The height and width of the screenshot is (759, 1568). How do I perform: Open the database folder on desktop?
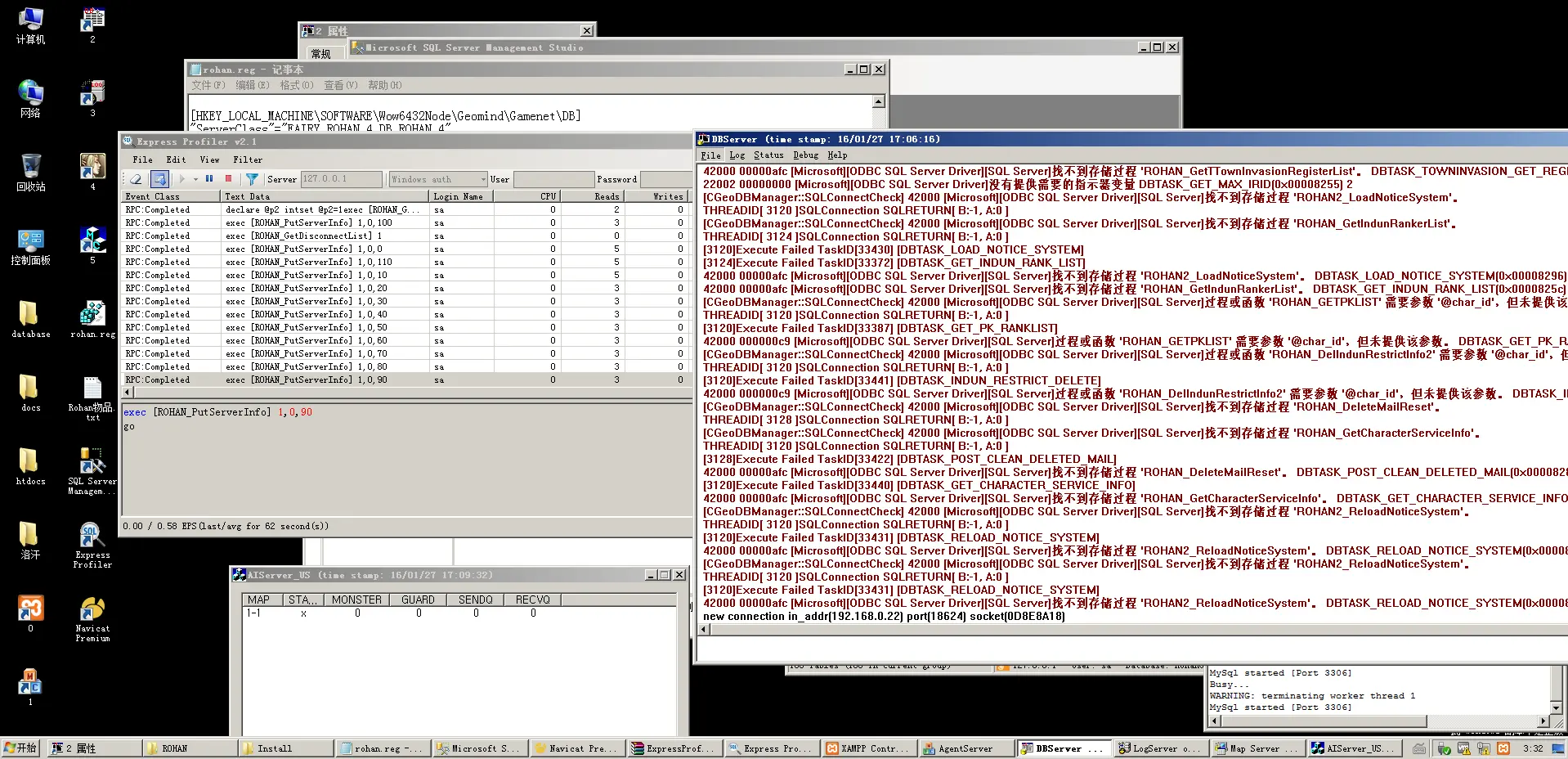click(31, 320)
